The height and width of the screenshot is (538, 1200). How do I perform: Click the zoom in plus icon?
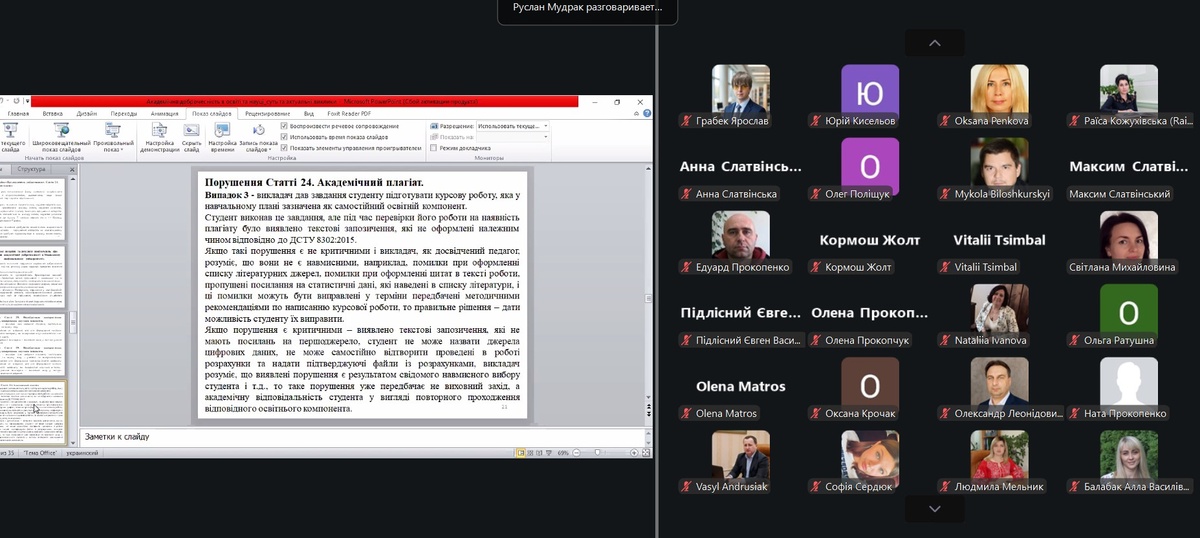[x=634, y=453]
